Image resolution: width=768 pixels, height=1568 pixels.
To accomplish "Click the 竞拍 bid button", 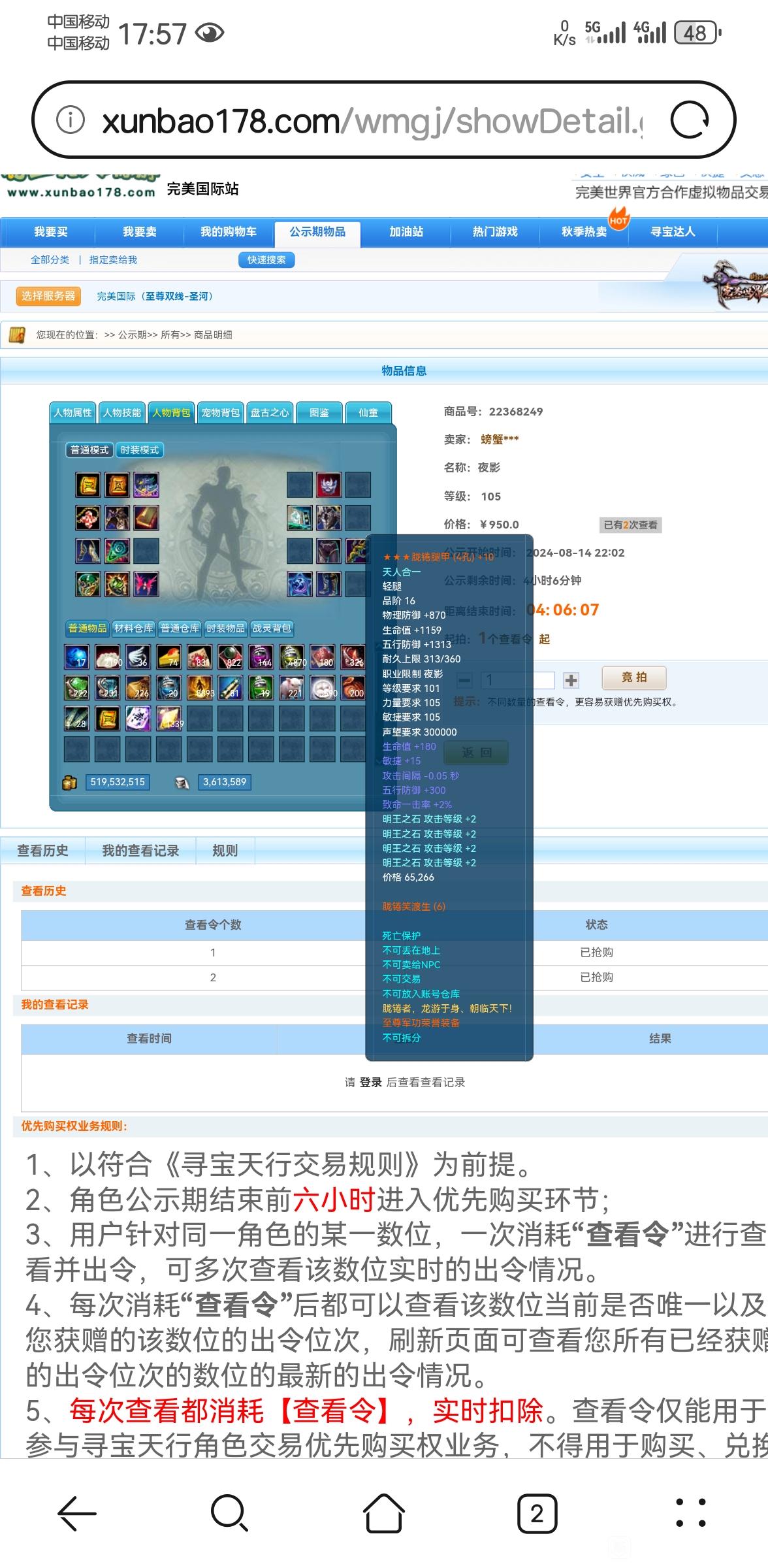I will (x=634, y=678).
